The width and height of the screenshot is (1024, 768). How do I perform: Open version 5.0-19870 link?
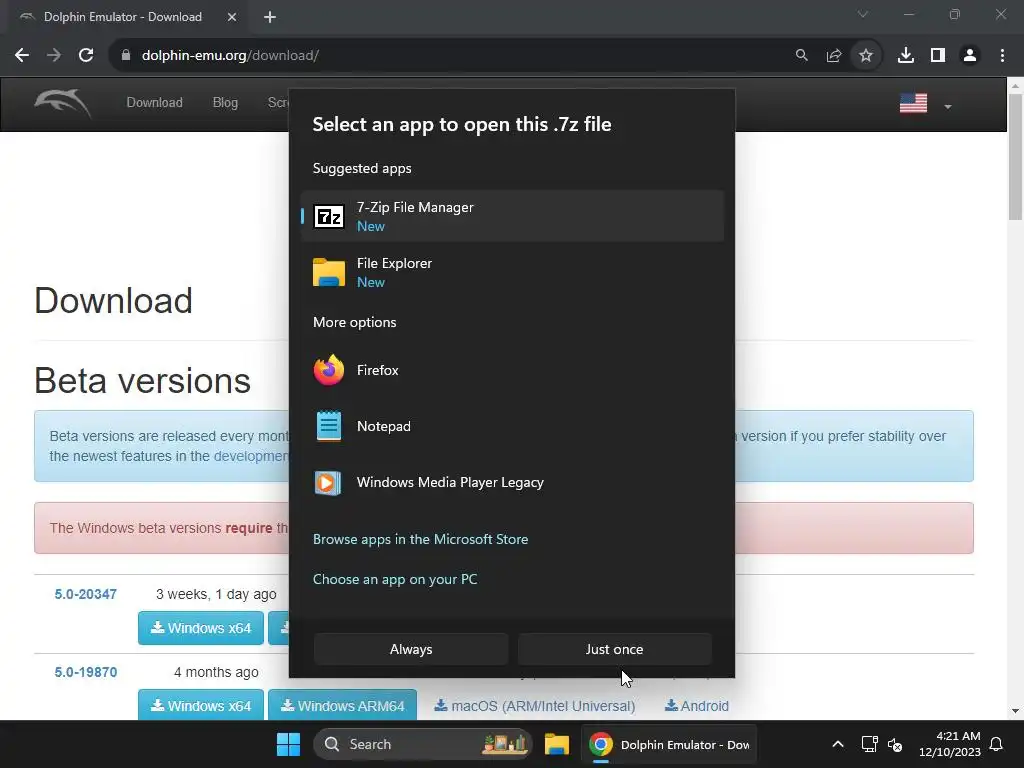pyautogui.click(x=86, y=672)
